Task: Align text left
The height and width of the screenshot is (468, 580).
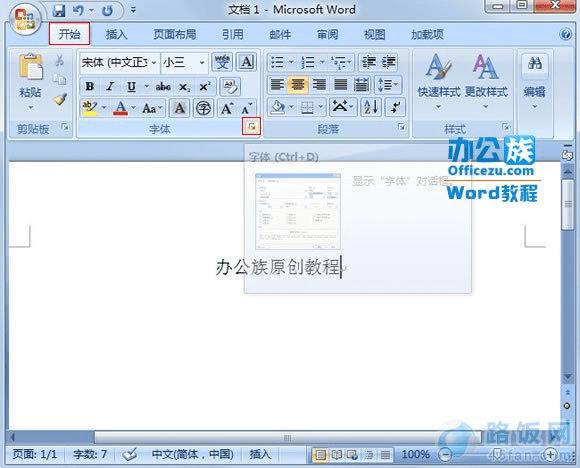Action: coord(277,85)
